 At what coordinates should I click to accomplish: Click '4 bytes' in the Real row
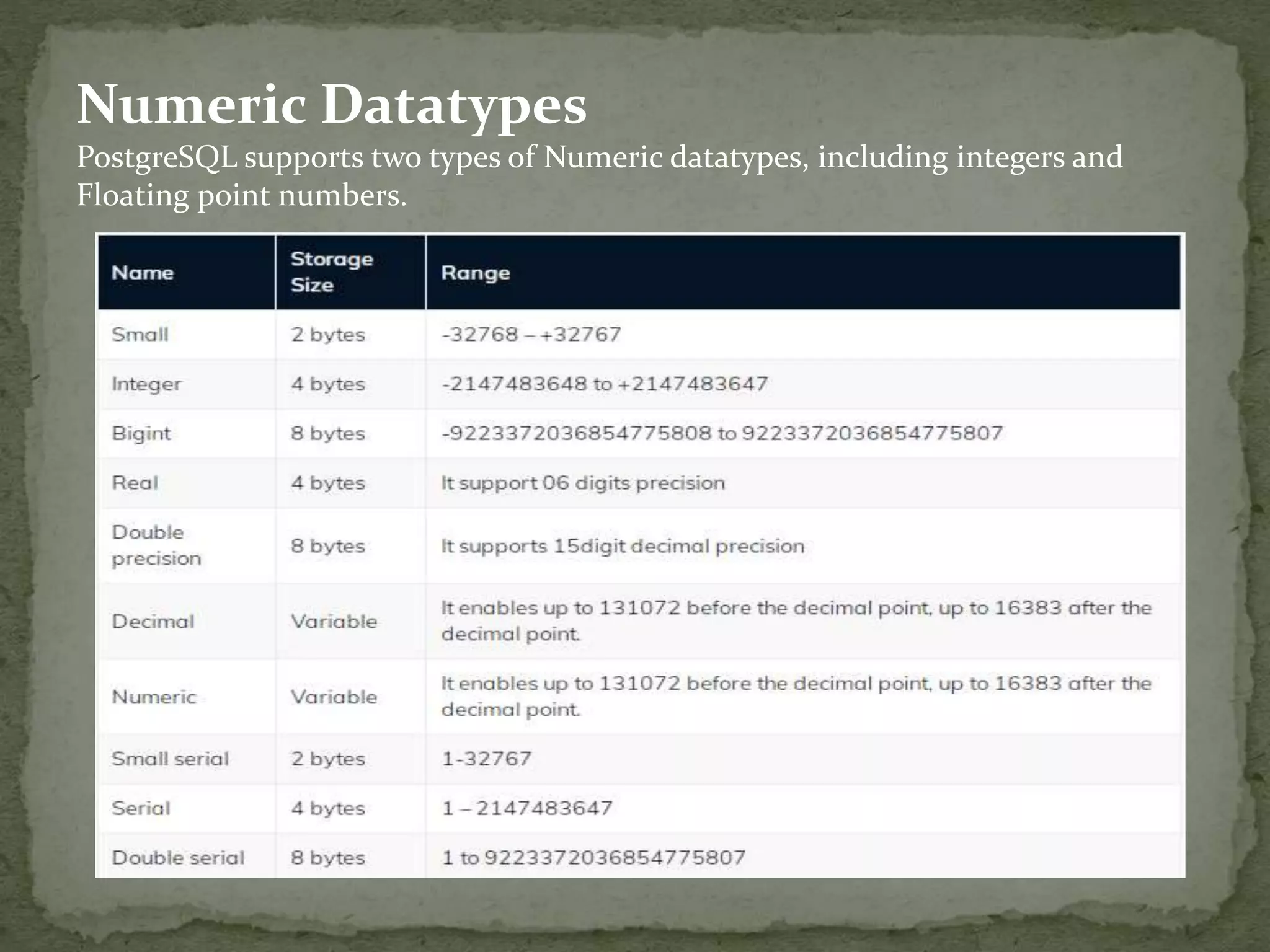coord(328,483)
